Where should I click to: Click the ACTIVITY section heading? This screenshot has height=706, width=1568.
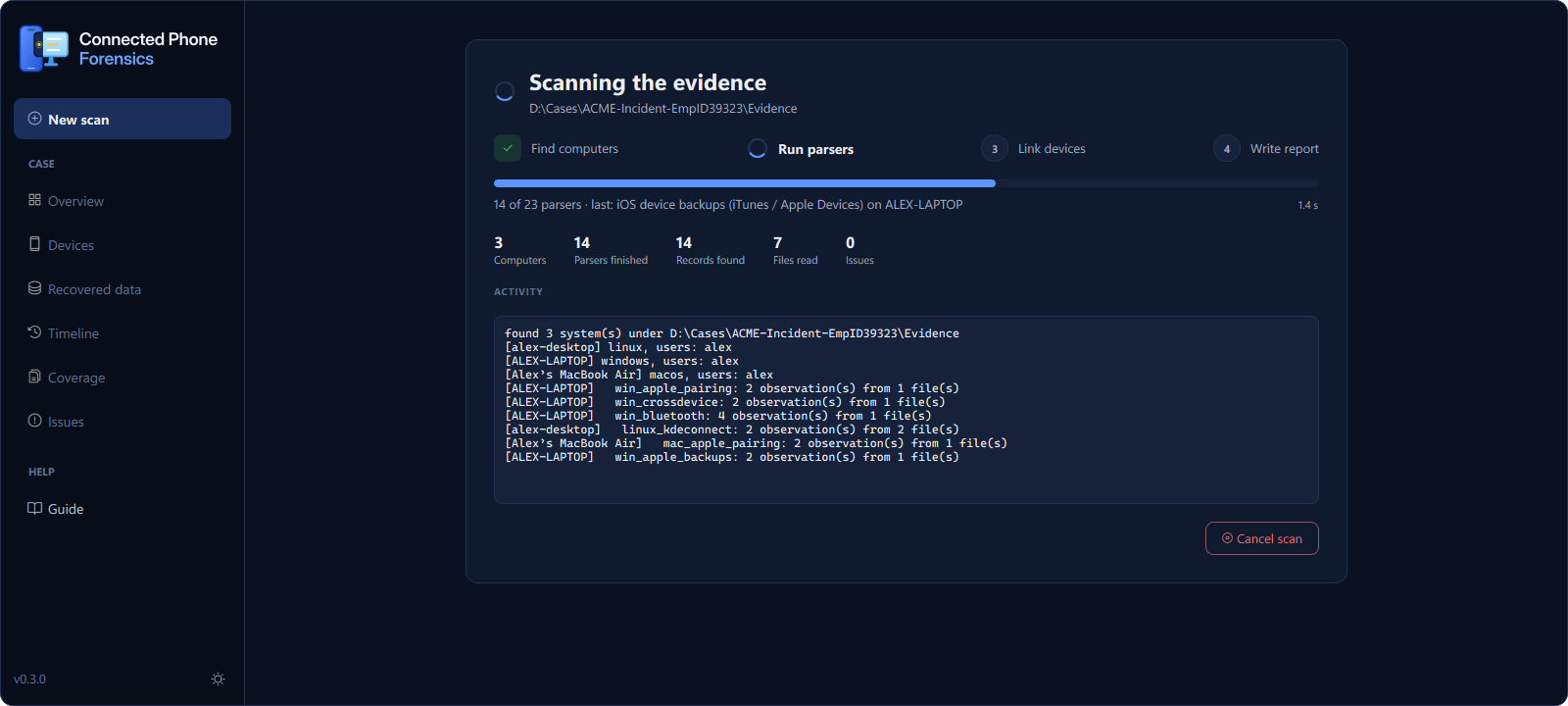click(x=518, y=292)
